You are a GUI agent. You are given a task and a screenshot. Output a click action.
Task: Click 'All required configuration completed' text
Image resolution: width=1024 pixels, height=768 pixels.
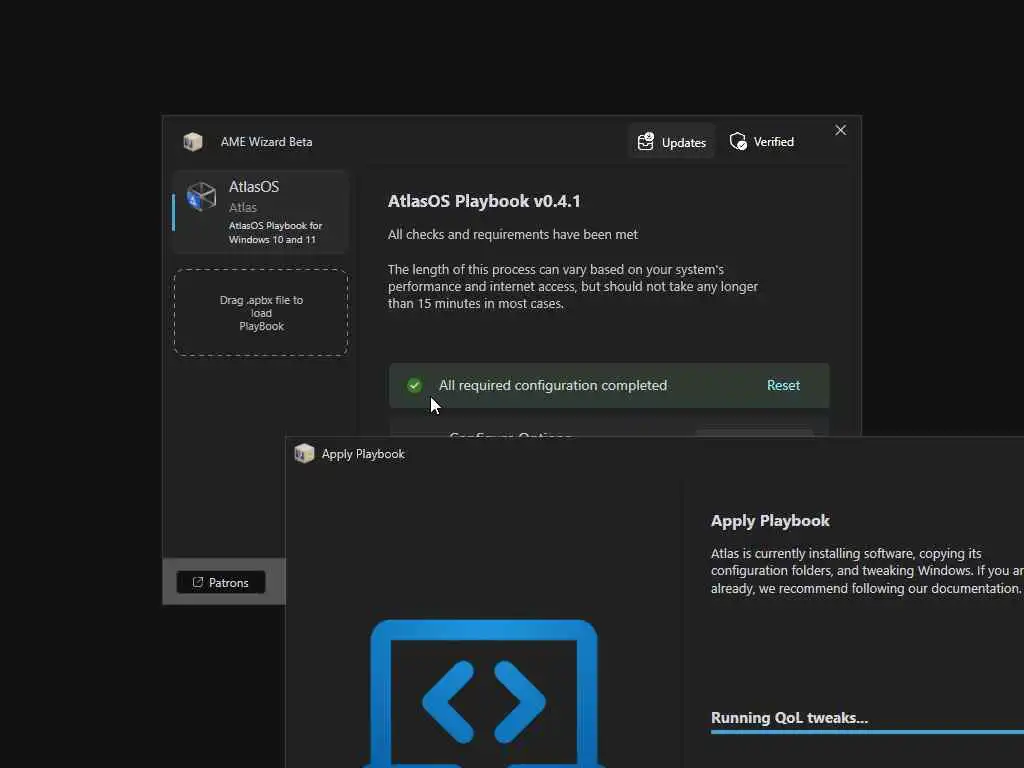(x=552, y=385)
